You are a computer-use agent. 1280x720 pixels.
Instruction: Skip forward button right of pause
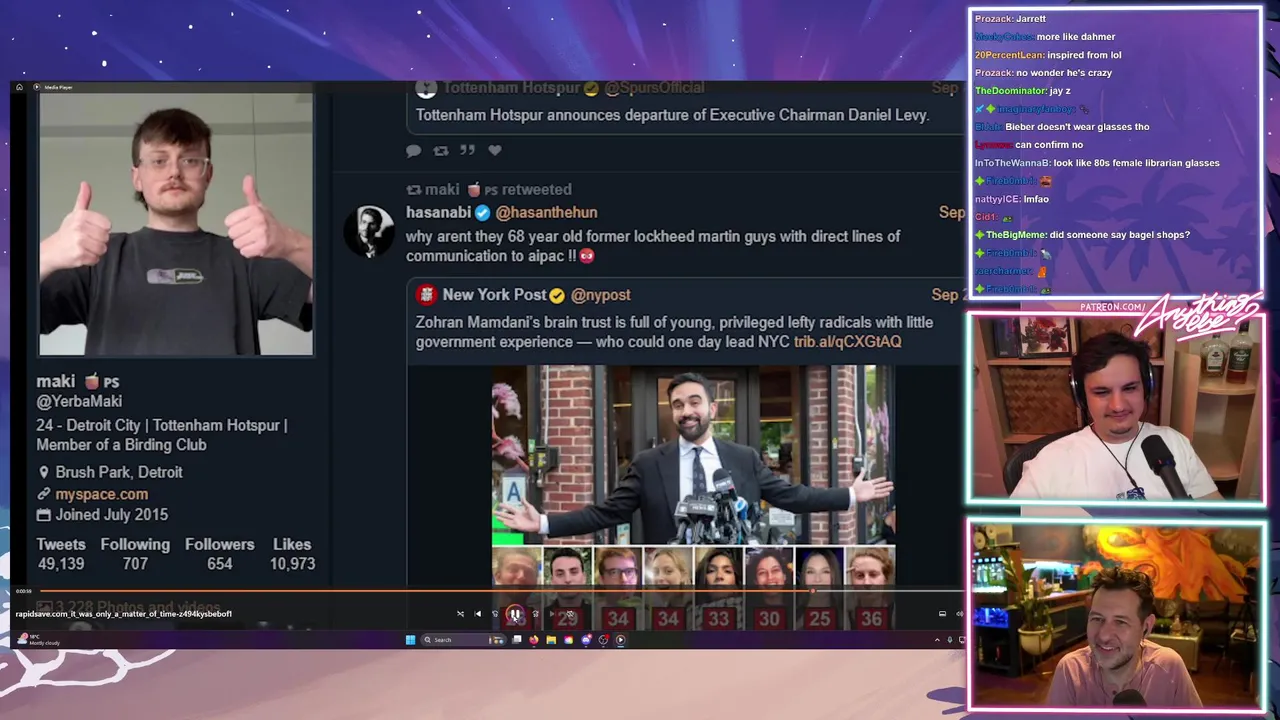536,614
